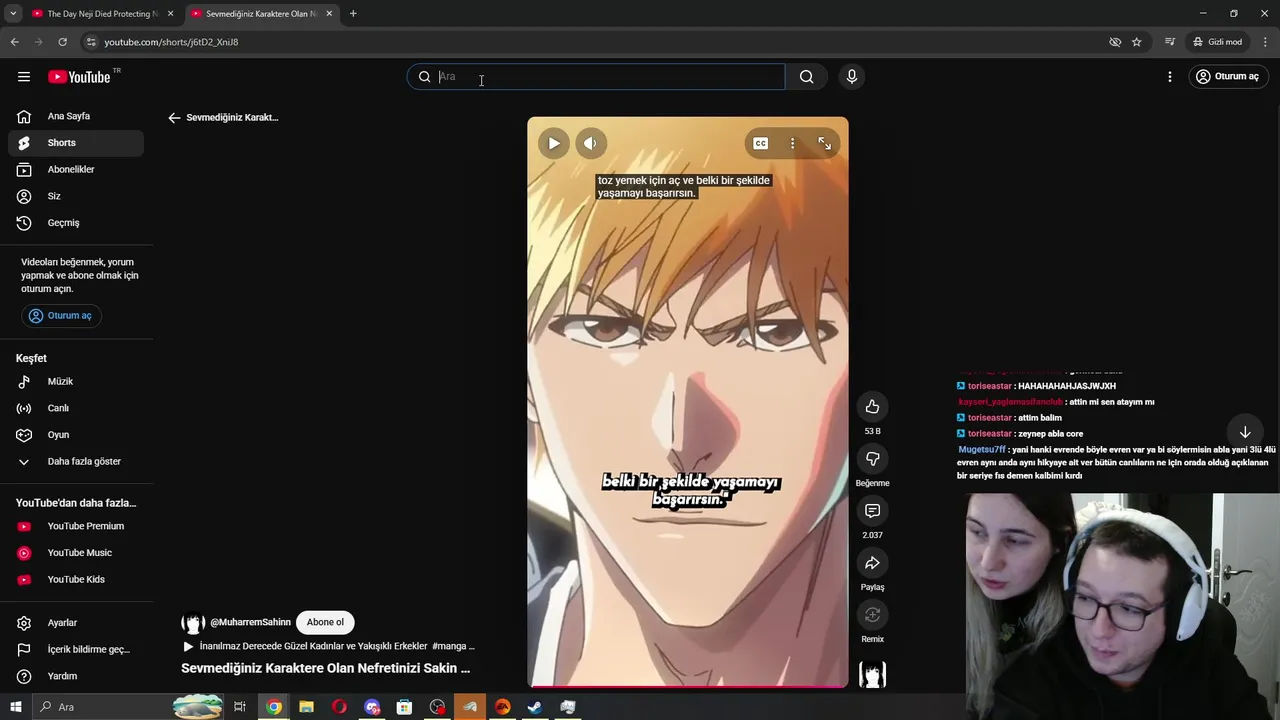Open Oyun gaming section
Viewport: 1280px width, 720px height.
tap(76, 435)
